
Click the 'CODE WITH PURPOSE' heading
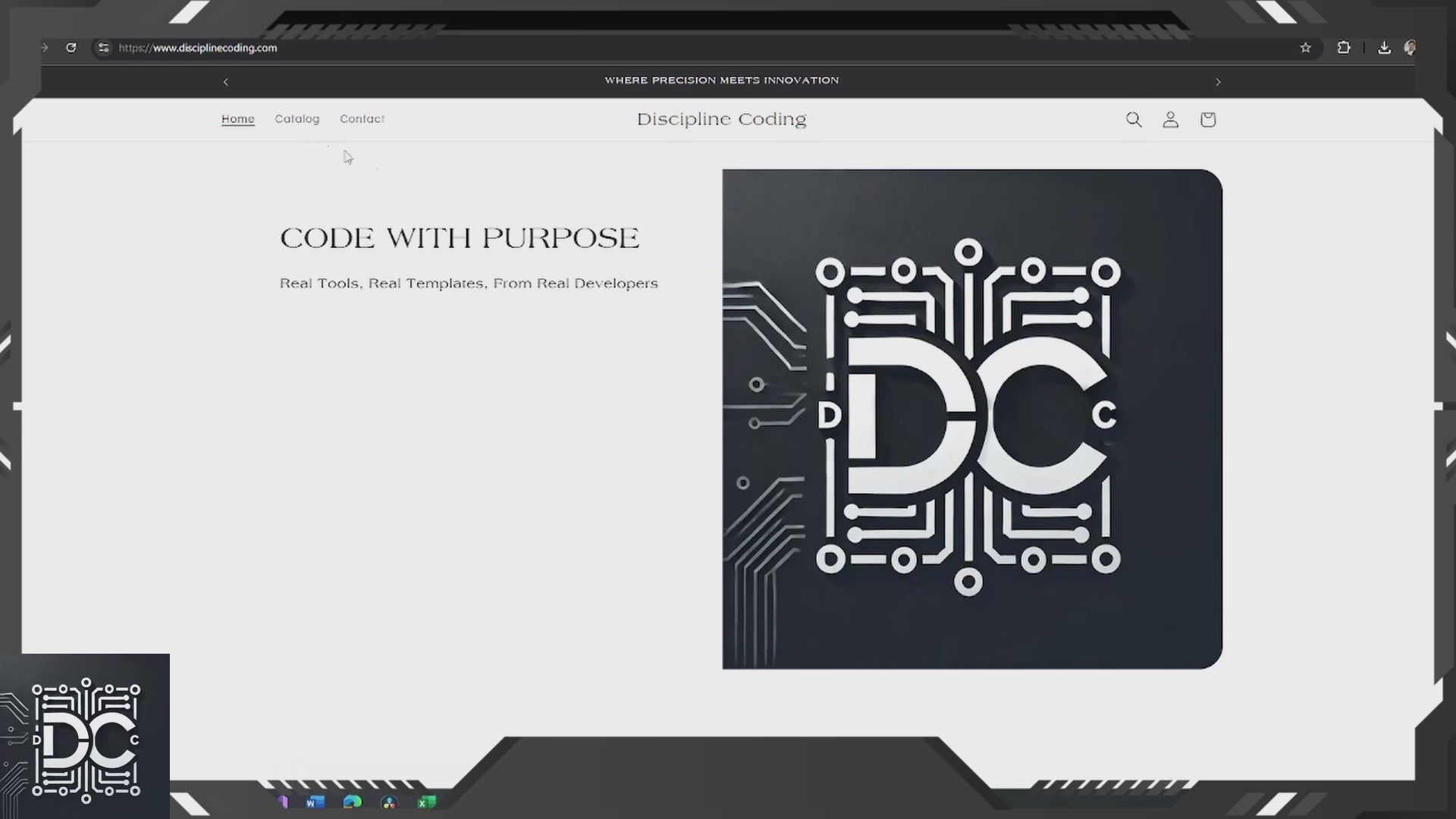[x=460, y=238]
